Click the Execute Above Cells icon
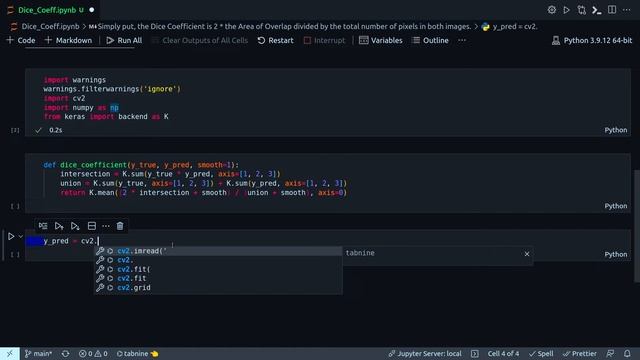Viewport: 640px width, 360px height. click(59, 226)
